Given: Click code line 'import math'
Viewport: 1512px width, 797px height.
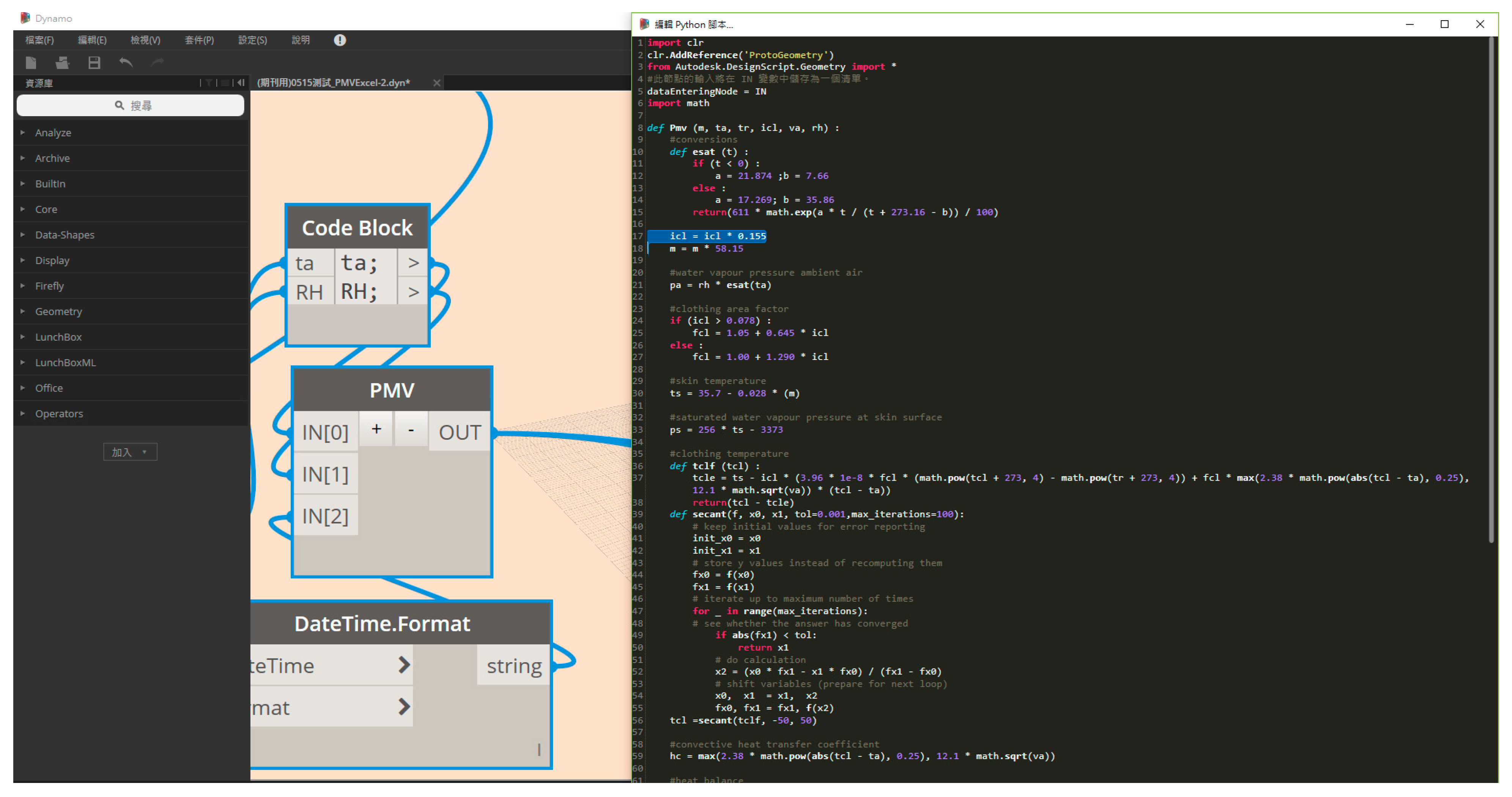Looking at the screenshot, I should (x=678, y=103).
